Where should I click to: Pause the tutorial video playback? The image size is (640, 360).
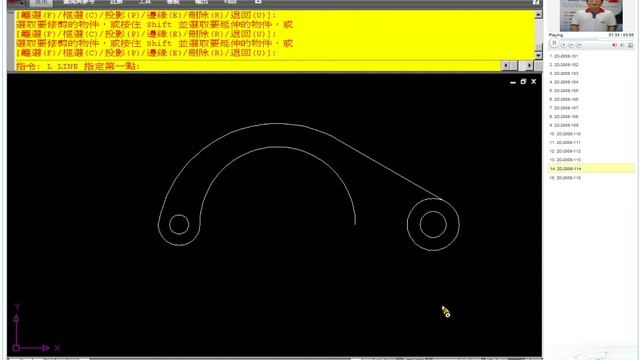[554, 43]
